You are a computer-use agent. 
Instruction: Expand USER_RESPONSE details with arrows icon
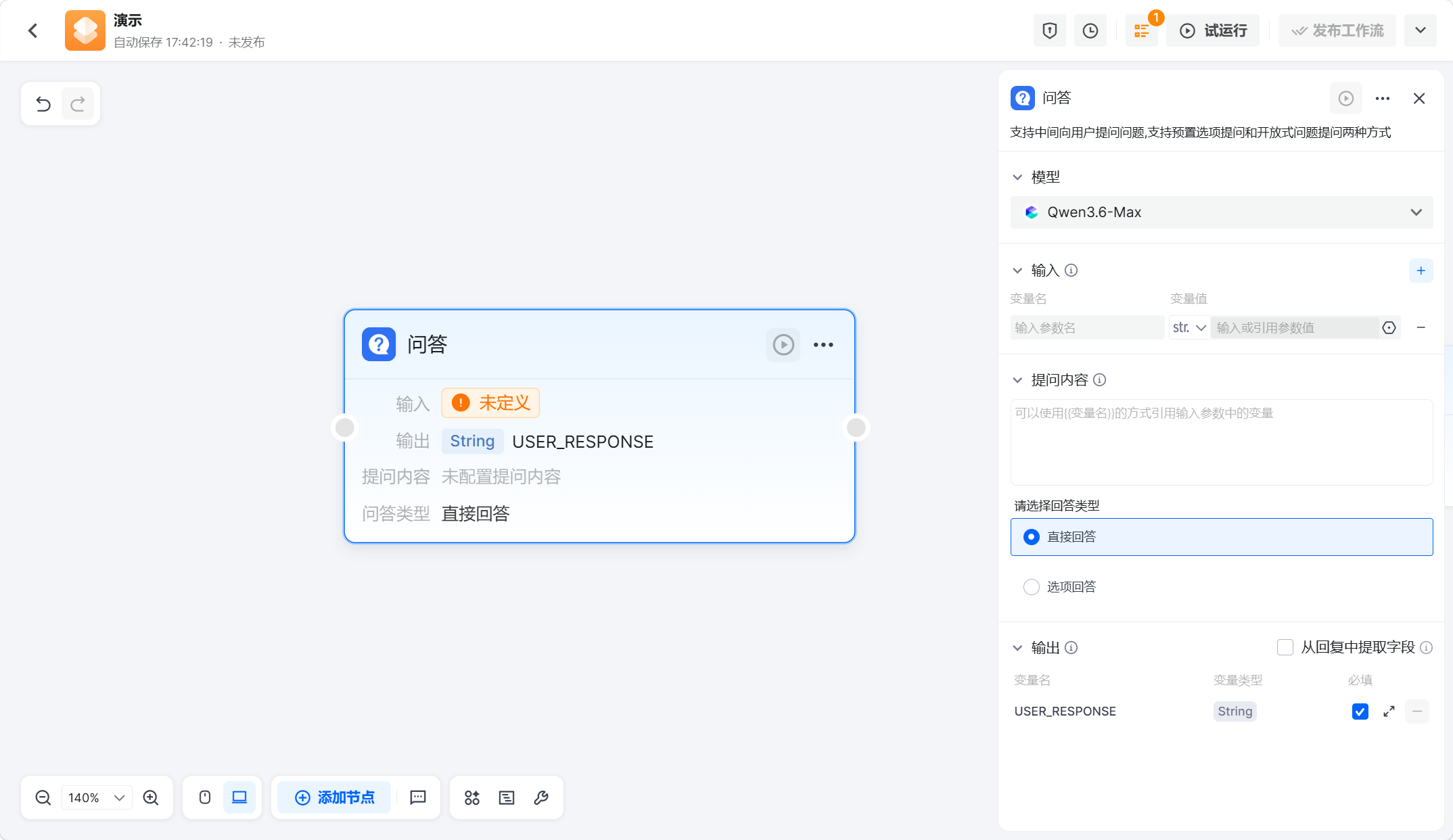click(x=1389, y=711)
